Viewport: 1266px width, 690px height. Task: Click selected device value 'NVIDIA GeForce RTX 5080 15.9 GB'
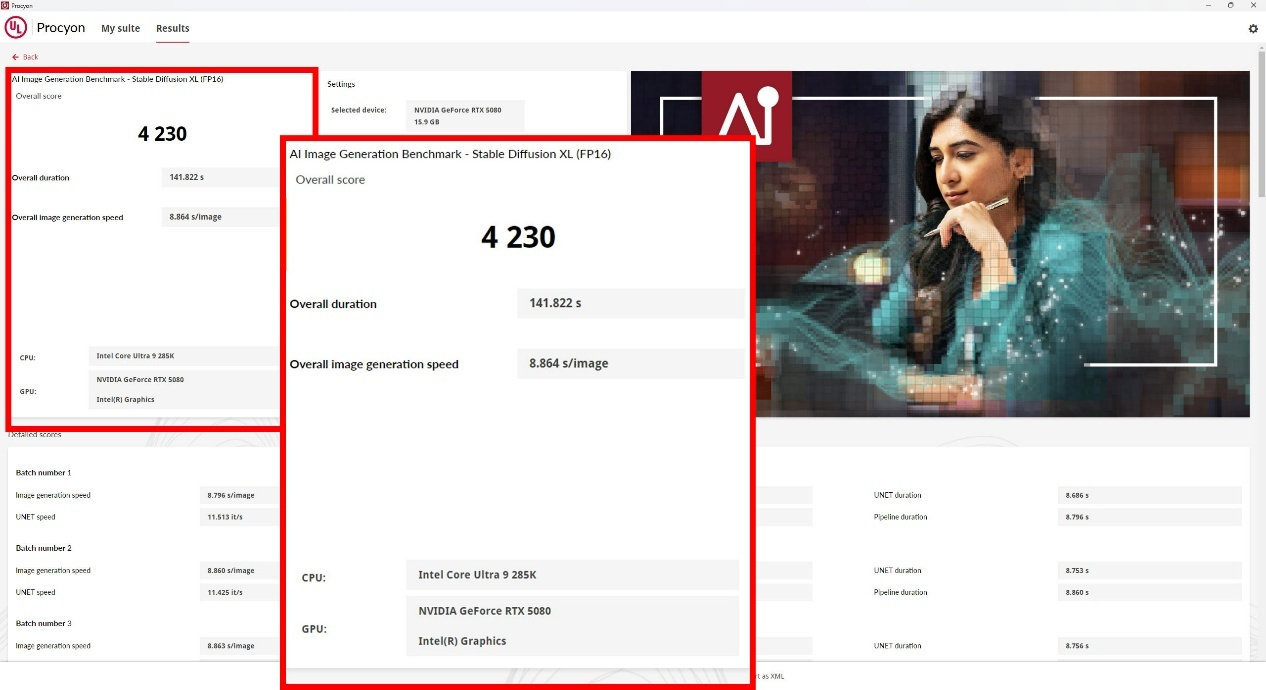[x=466, y=115]
